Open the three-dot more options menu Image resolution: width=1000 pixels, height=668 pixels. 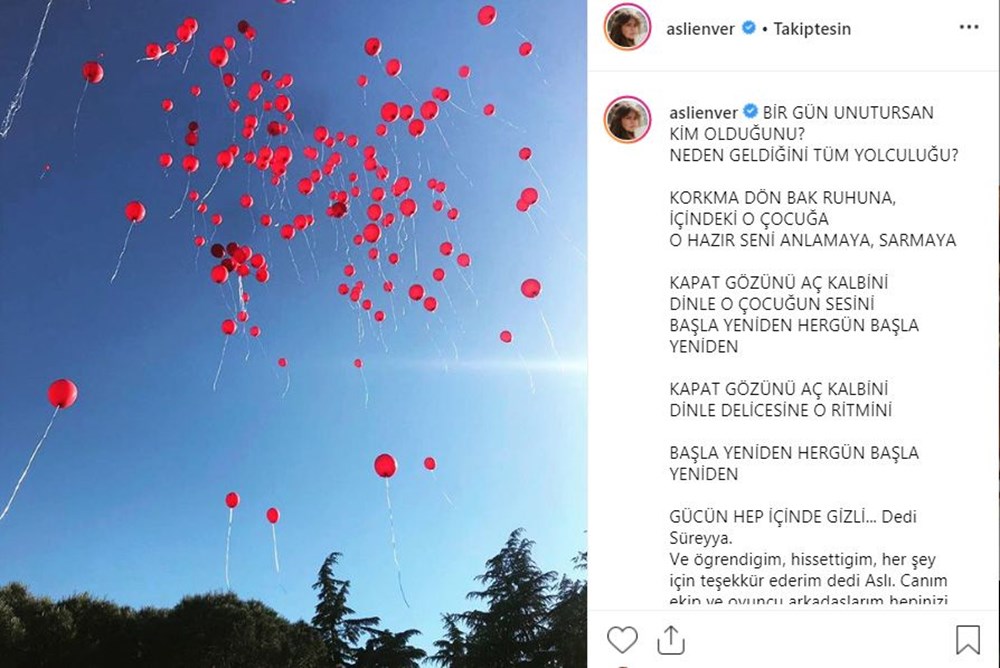(969, 27)
